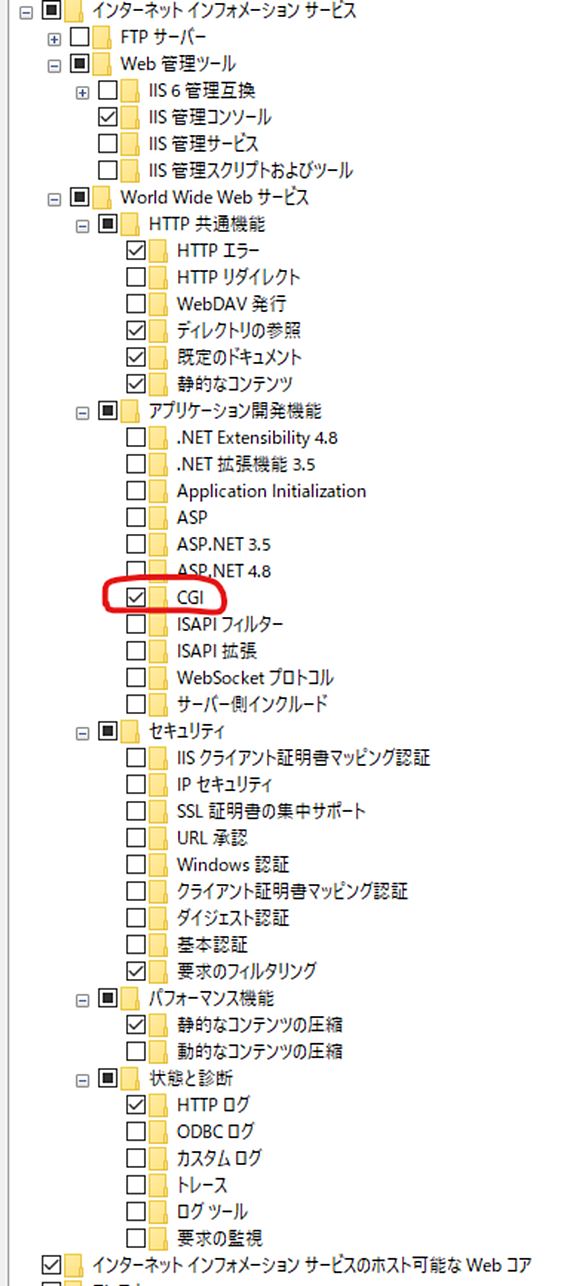
Task: Enable Windows 認証 checkbox
Action: click(x=136, y=865)
